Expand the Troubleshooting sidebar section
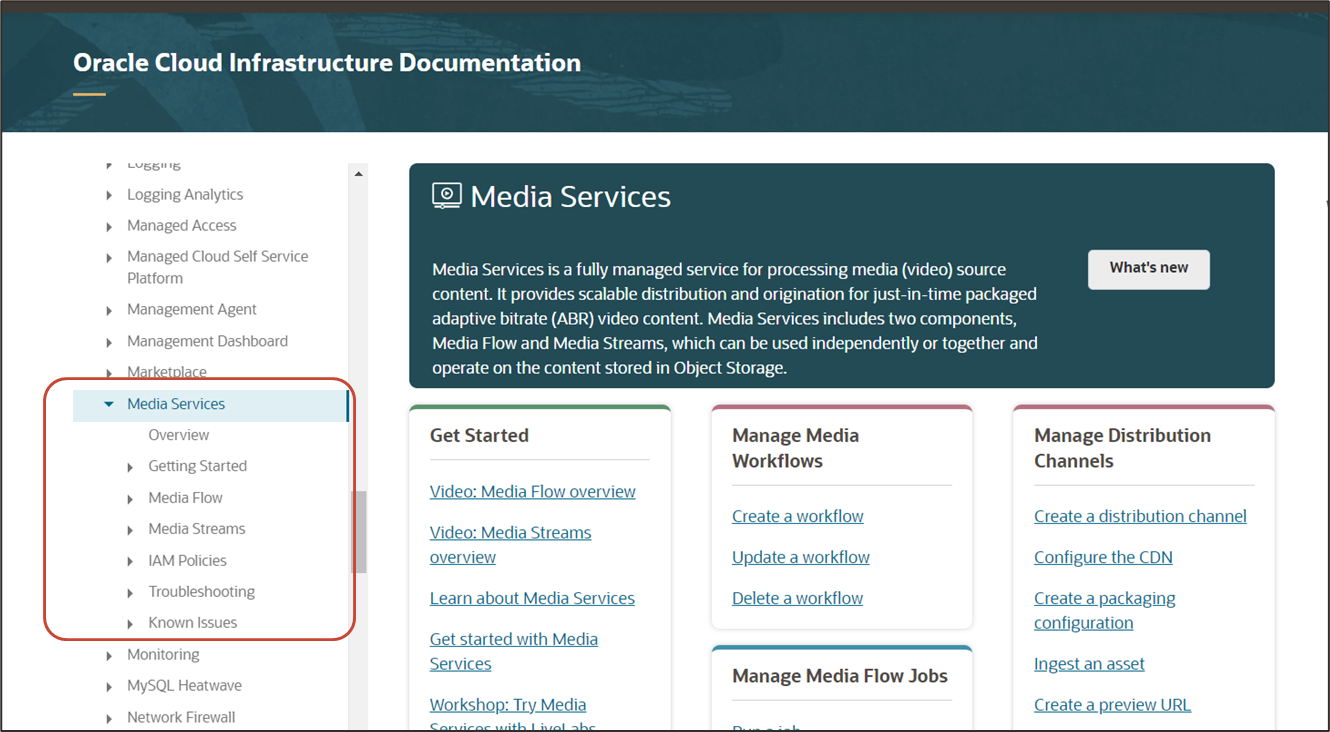 129,591
